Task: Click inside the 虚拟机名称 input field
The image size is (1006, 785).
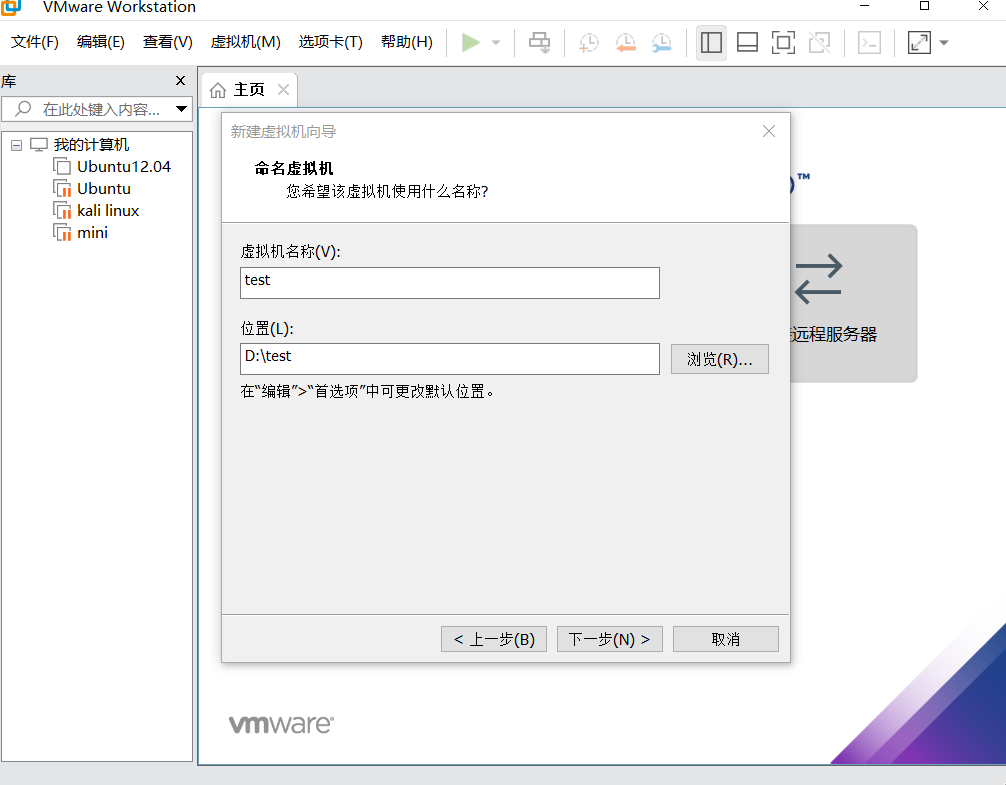Action: pyautogui.click(x=449, y=282)
